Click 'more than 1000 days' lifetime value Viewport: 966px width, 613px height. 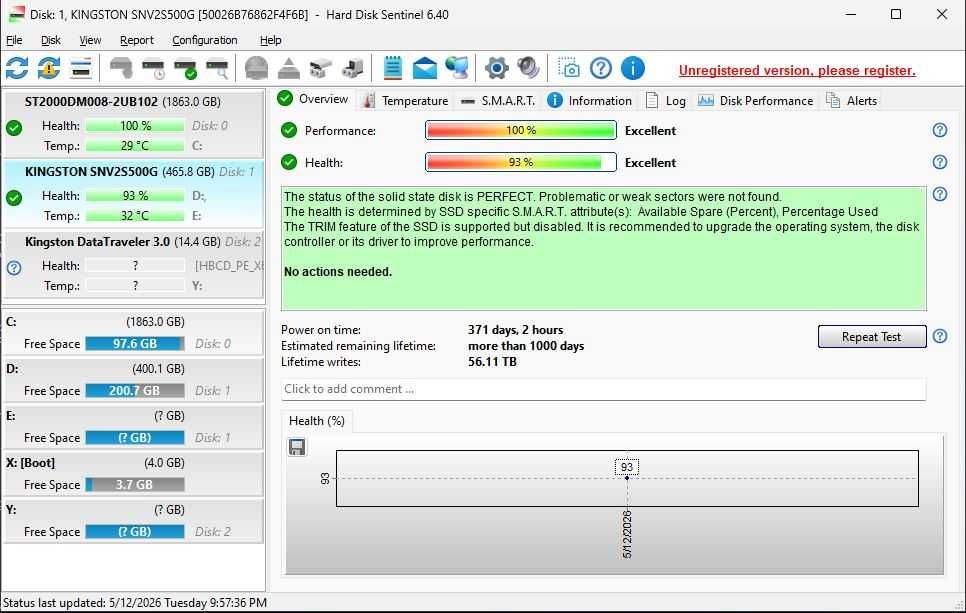[526, 346]
